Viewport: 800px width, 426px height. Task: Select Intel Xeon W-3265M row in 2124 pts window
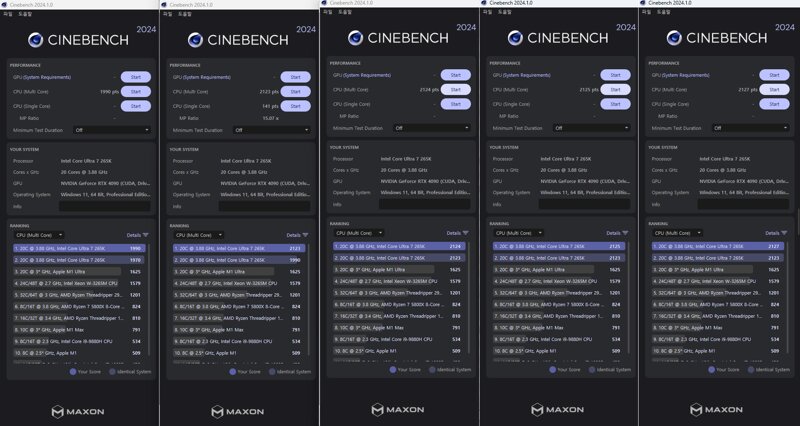(x=399, y=281)
